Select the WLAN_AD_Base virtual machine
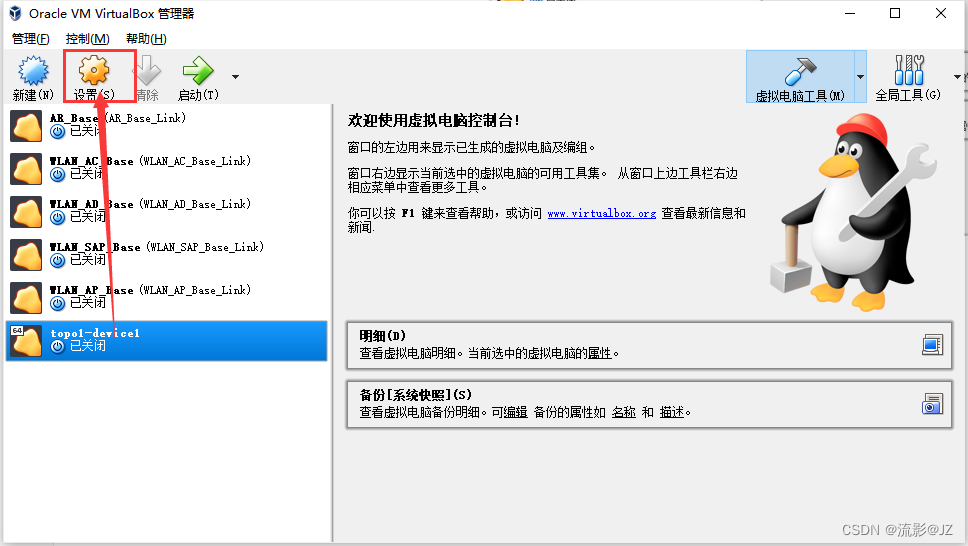This screenshot has height=546, width=968. click(167, 212)
